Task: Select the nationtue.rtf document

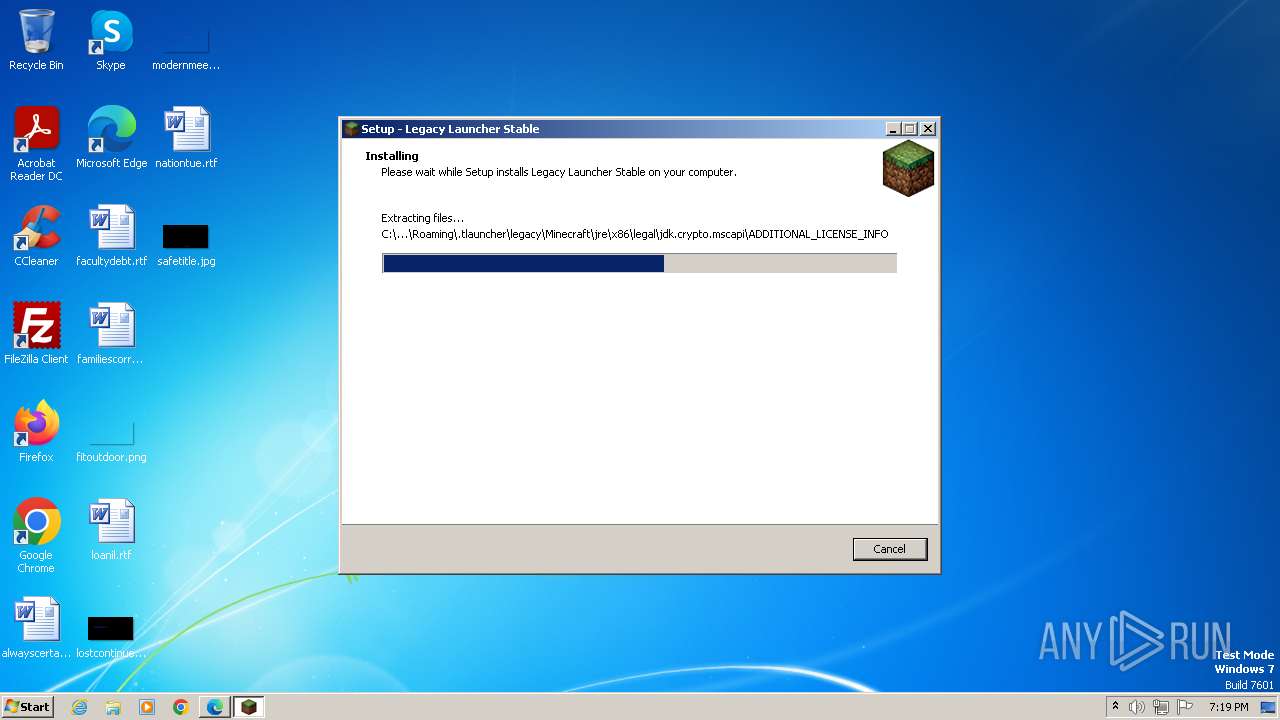Action: pyautogui.click(x=186, y=138)
